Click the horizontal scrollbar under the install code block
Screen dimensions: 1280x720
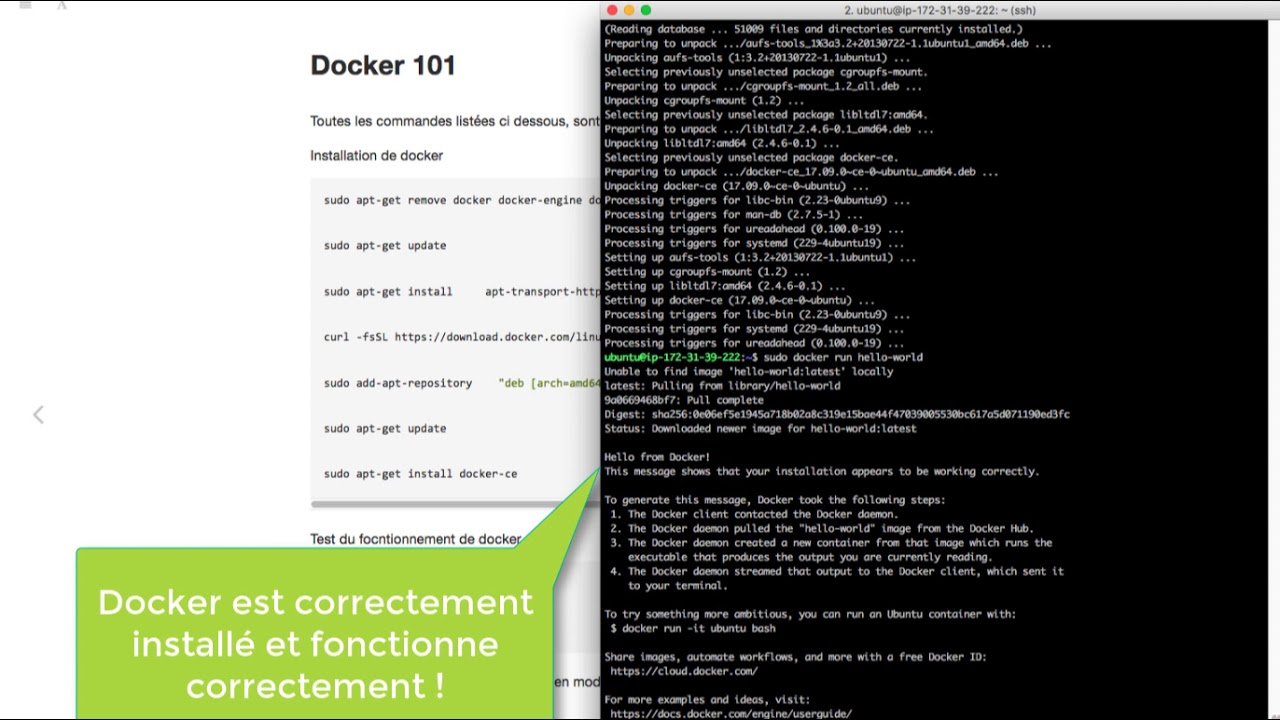(455, 504)
